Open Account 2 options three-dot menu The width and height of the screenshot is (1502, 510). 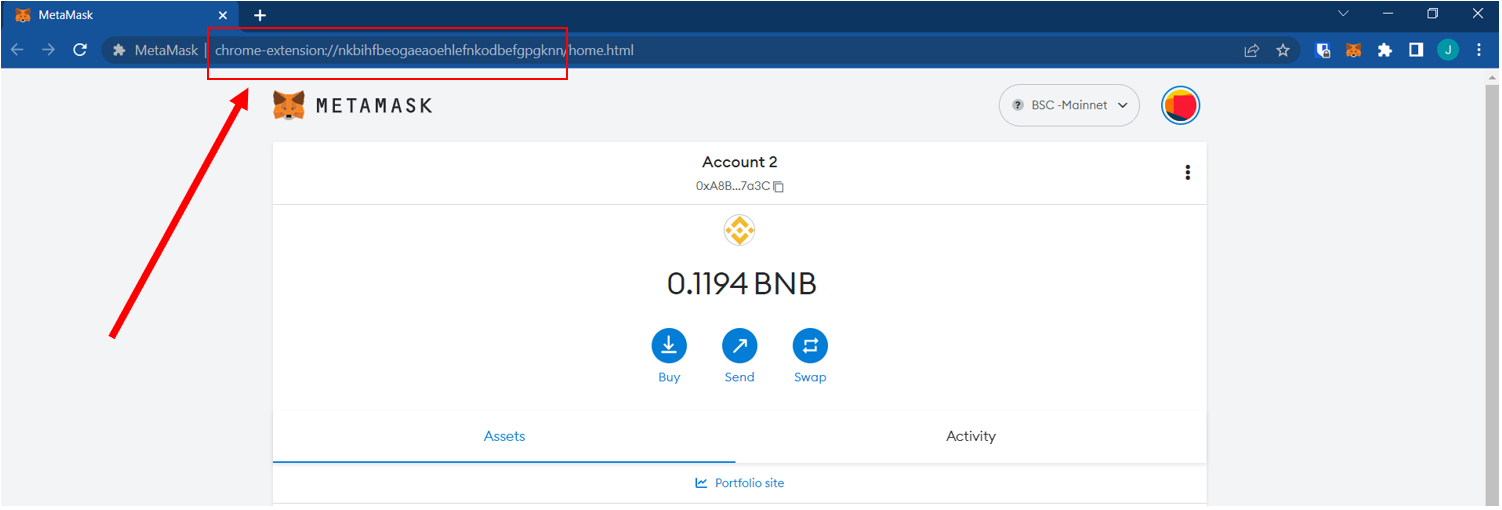[x=1187, y=172]
